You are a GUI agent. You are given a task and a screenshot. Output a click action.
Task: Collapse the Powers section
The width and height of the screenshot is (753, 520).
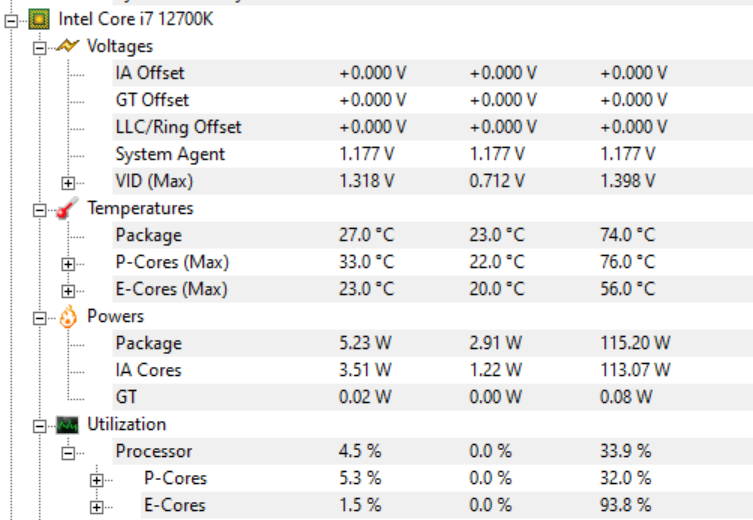(x=39, y=318)
